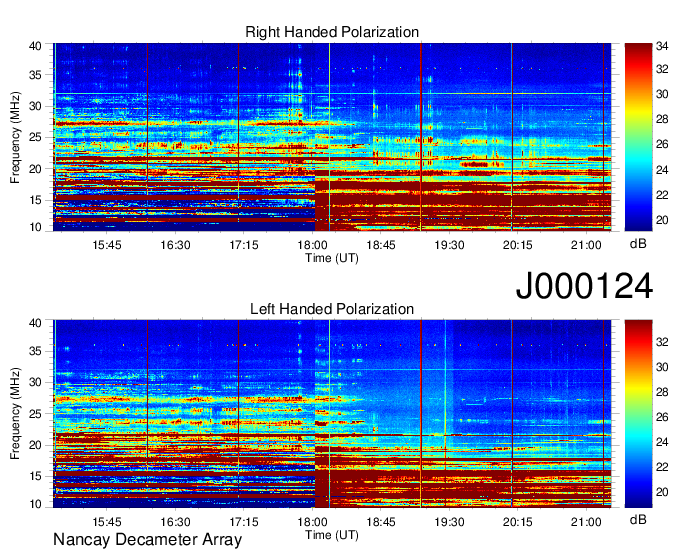This screenshot has width=680, height=552.
Task: Click the 32 value on Left Handed colorbar
Action: (x=662, y=342)
